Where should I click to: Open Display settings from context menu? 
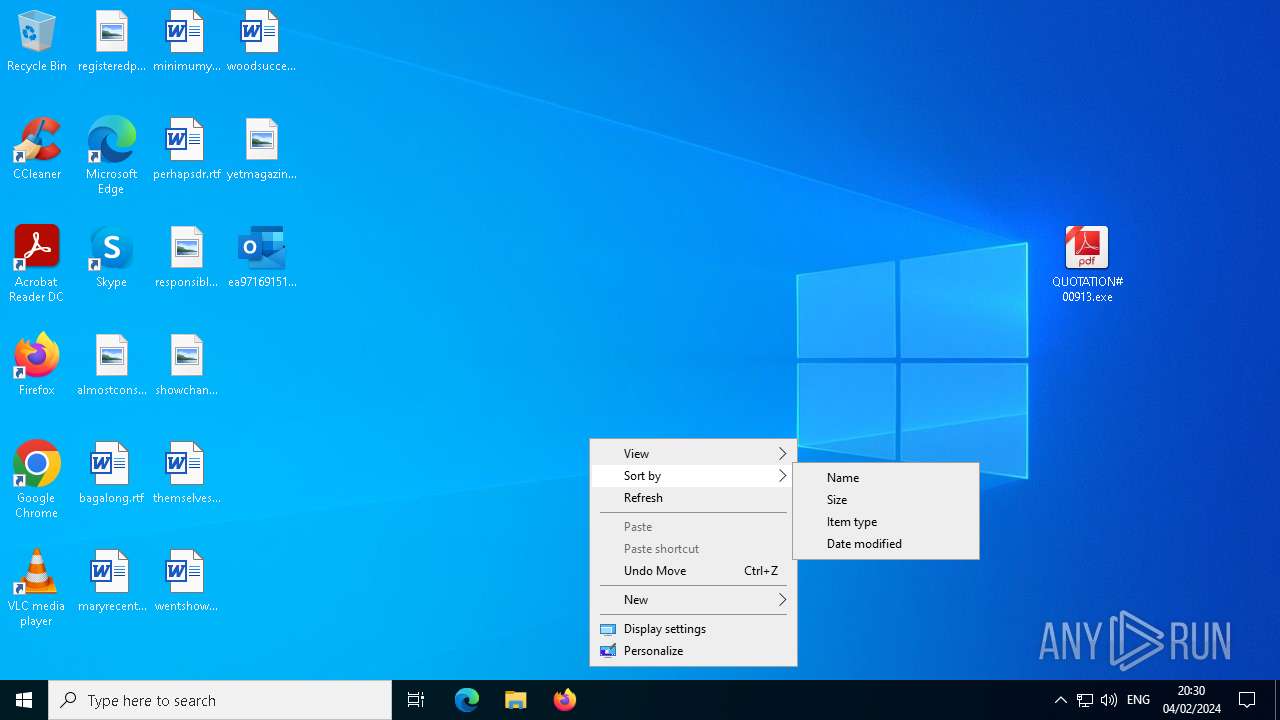pos(693,629)
